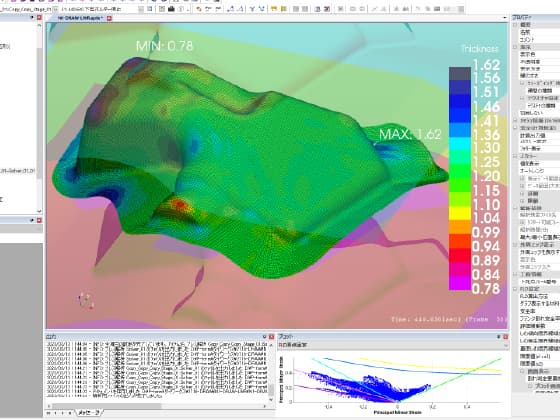Collapse the 概要 properties section
Image resolution: width=560 pixels, height=420 pixels.
tap(515, 25)
